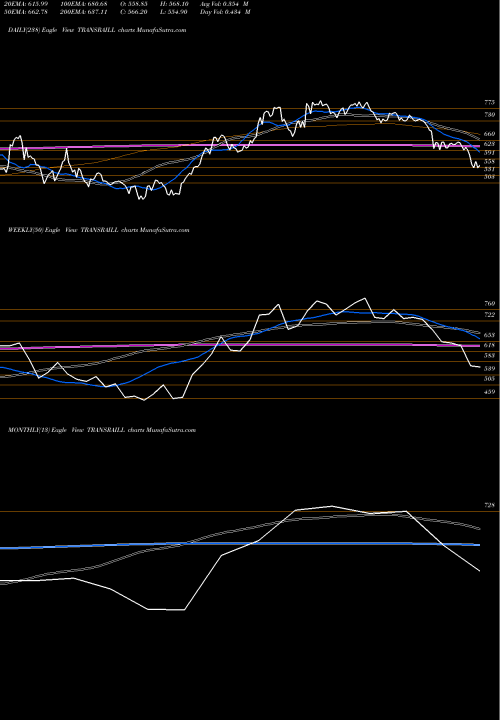The width and height of the screenshot is (500, 720).
Task: Click the WEEKLY Eagle View TRANSRAILL chart title
Action: coord(99,230)
